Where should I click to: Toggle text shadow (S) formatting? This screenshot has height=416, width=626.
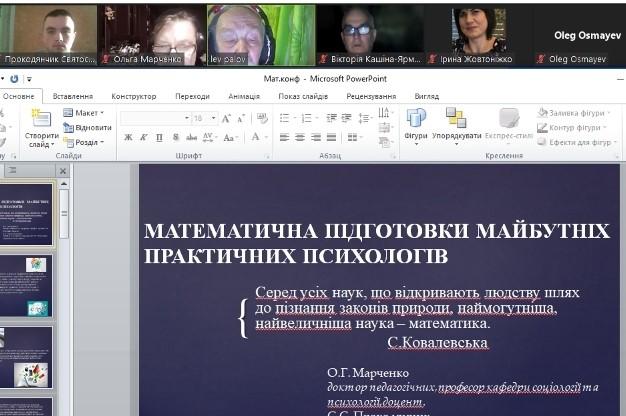pyautogui.click(x=176, y=138)
